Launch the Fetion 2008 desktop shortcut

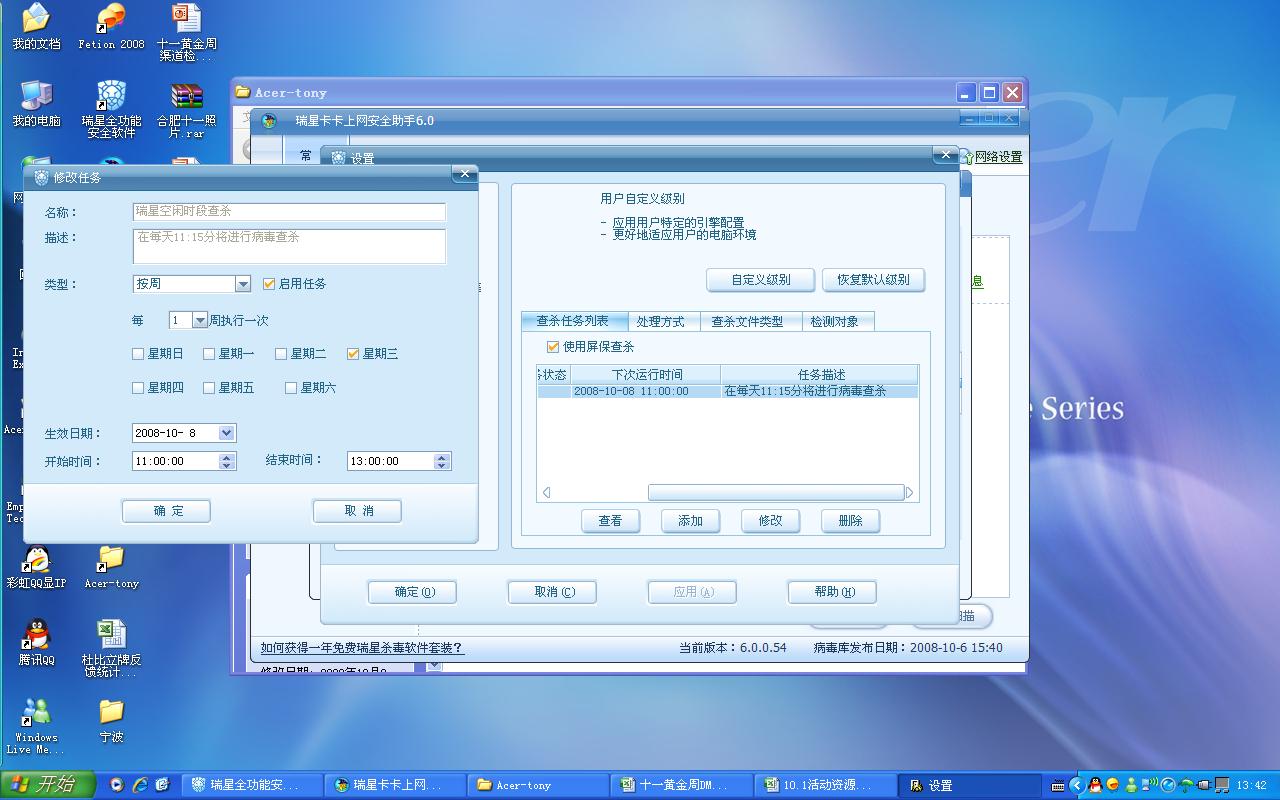coord(111,26)
